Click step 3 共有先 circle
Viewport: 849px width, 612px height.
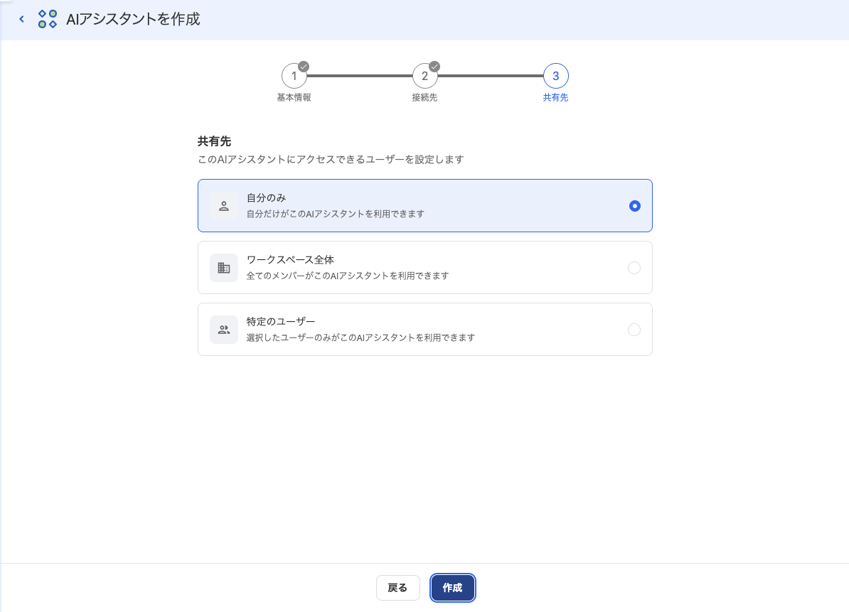(556, 76)
